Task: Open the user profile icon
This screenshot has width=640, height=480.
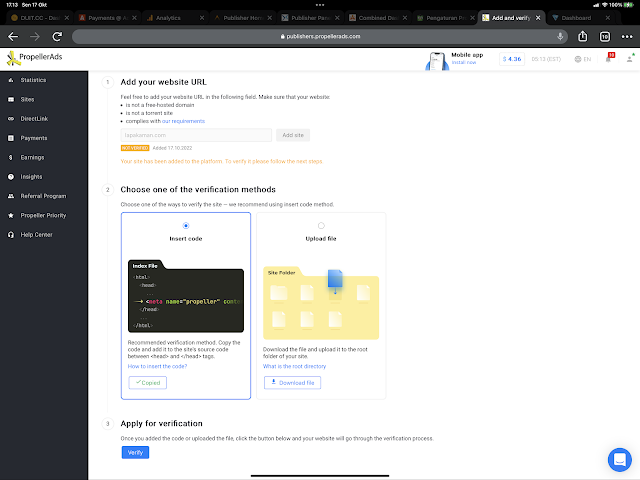Action: click(630, 59)
